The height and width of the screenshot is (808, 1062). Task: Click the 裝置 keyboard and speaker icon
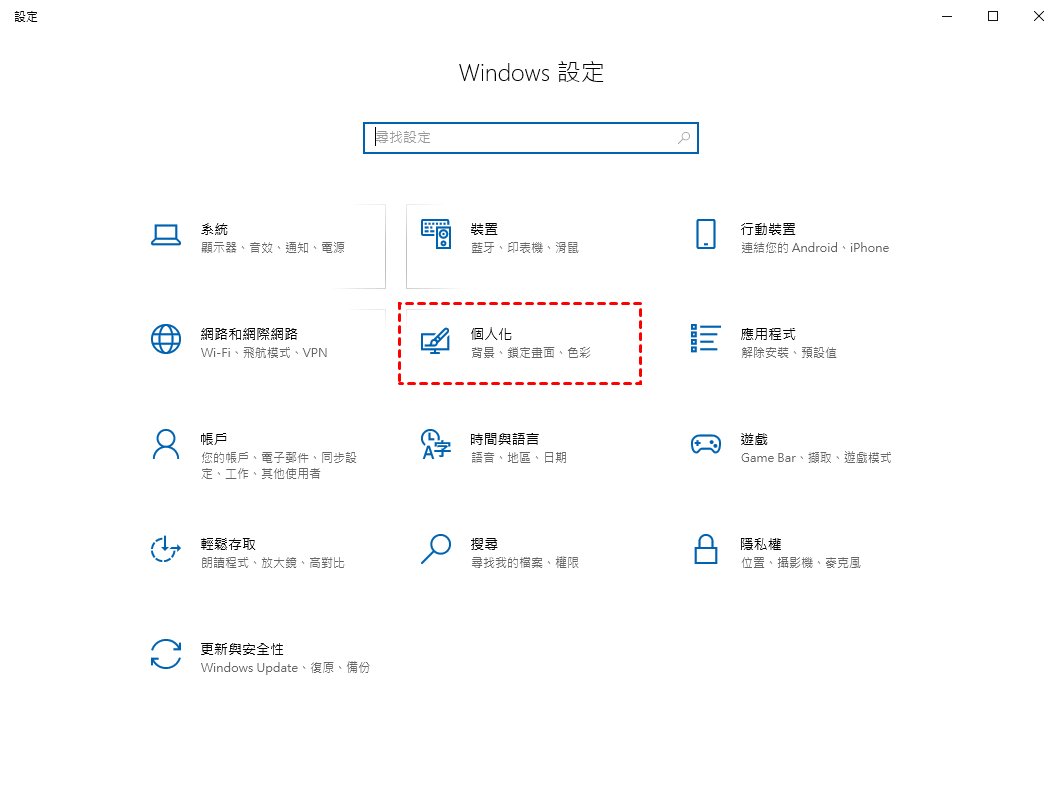[x=436, y=234]
